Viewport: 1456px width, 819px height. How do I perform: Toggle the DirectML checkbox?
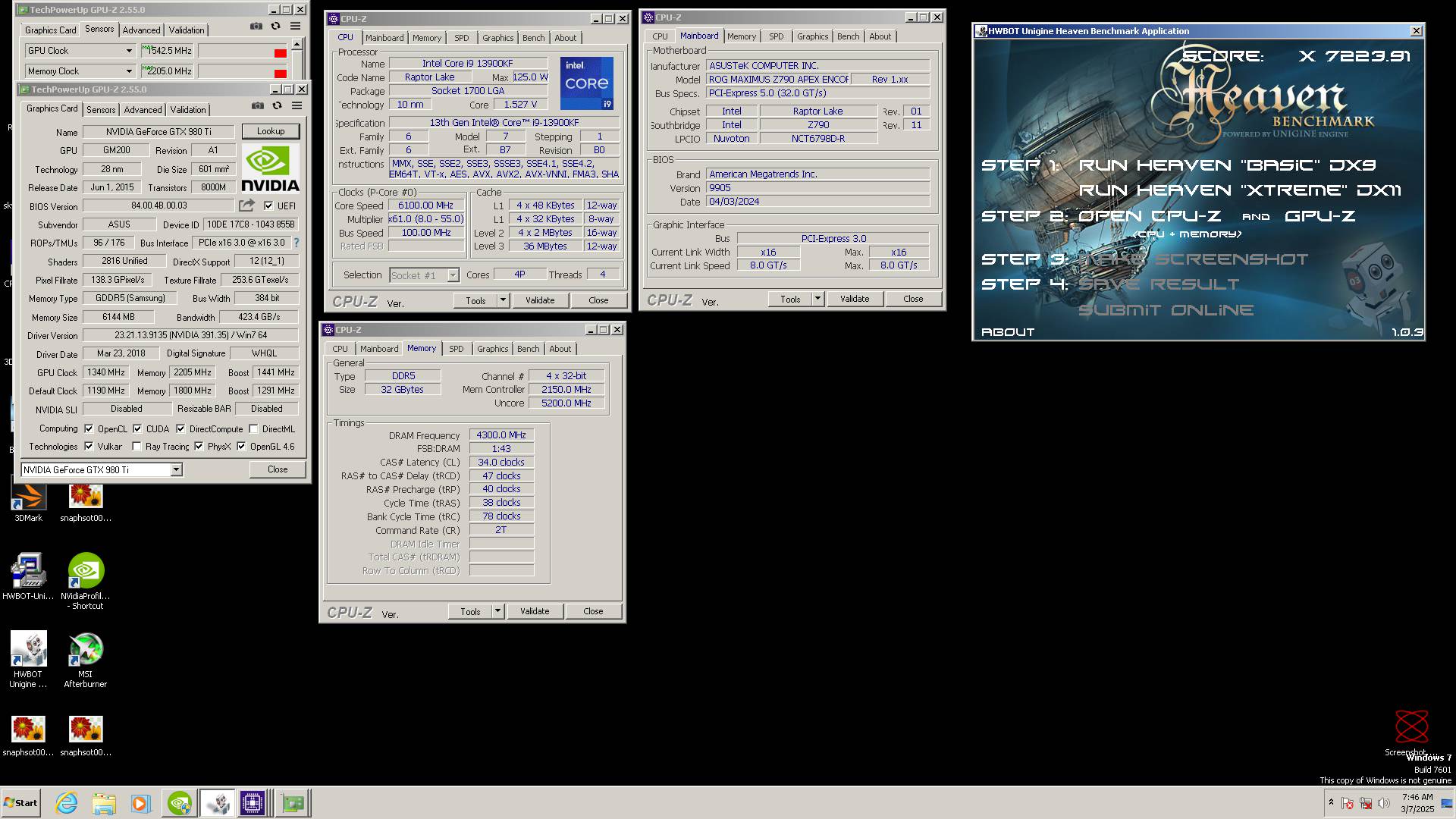point(253,428)
